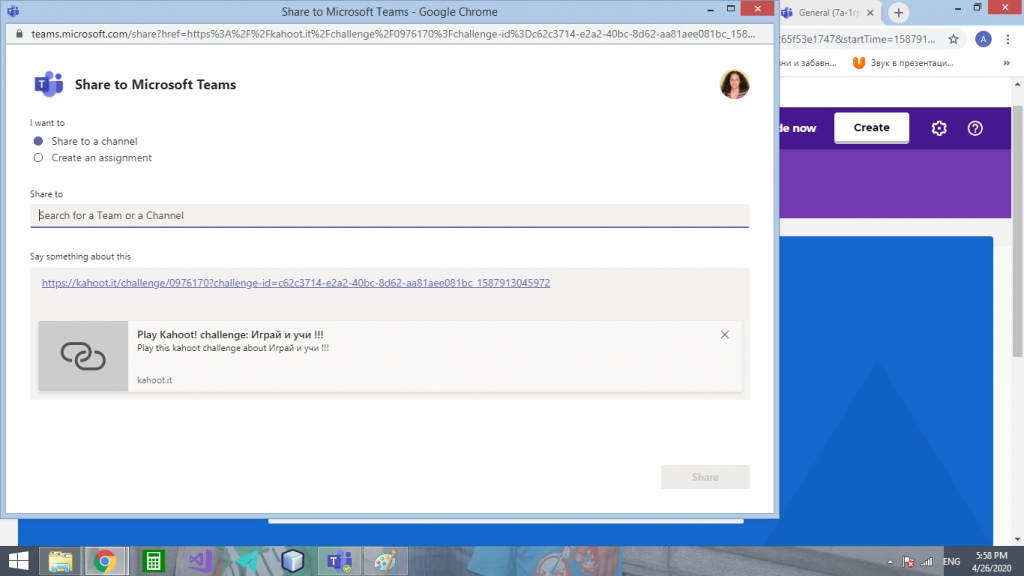Open a new tab in background Chrome
This screenshot has width=1024, height=576.
pyautogui.click(x=899, y=12)
